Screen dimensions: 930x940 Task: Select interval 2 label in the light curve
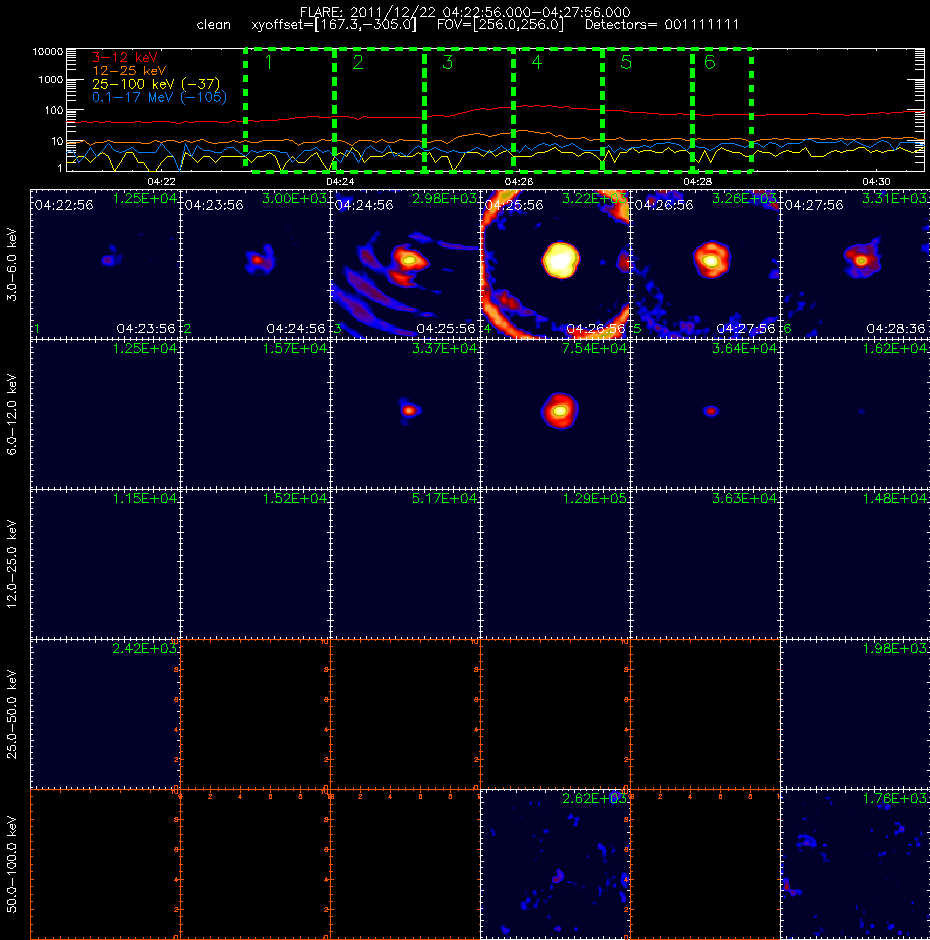(358, 62)
